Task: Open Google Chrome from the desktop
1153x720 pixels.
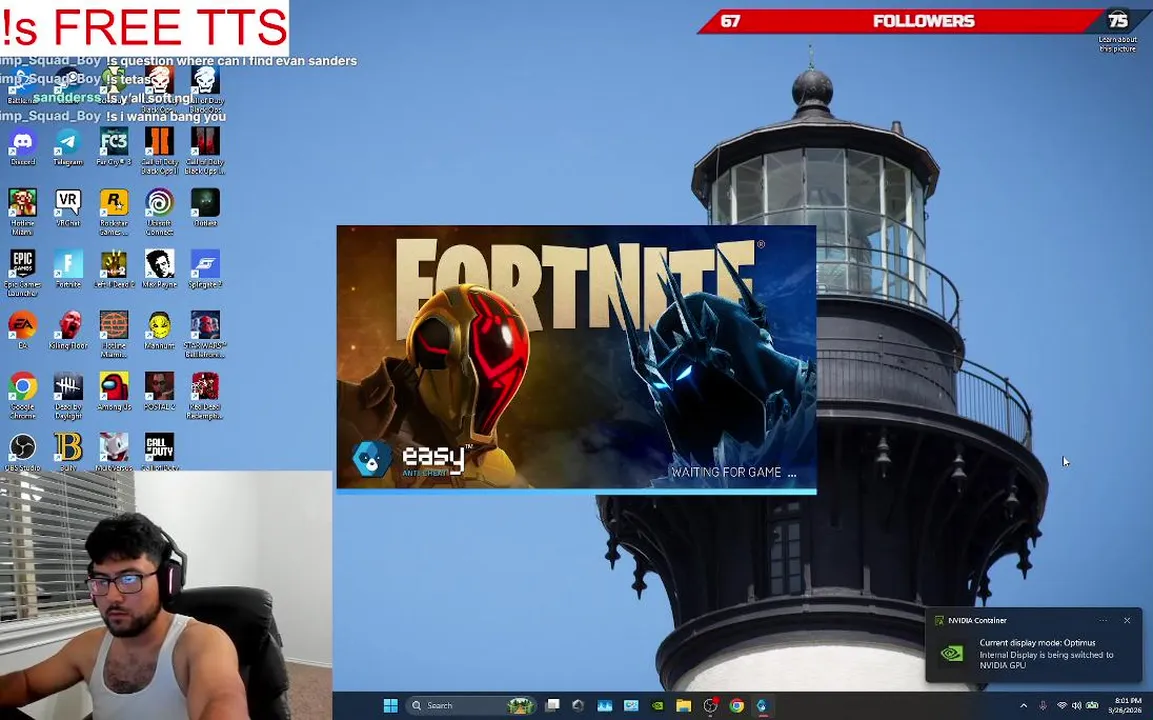Action: 23,396
